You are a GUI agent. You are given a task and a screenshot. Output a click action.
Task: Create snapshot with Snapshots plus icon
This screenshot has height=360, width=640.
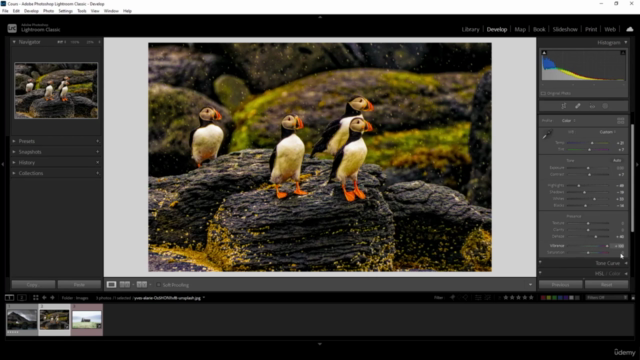(98, 151)
